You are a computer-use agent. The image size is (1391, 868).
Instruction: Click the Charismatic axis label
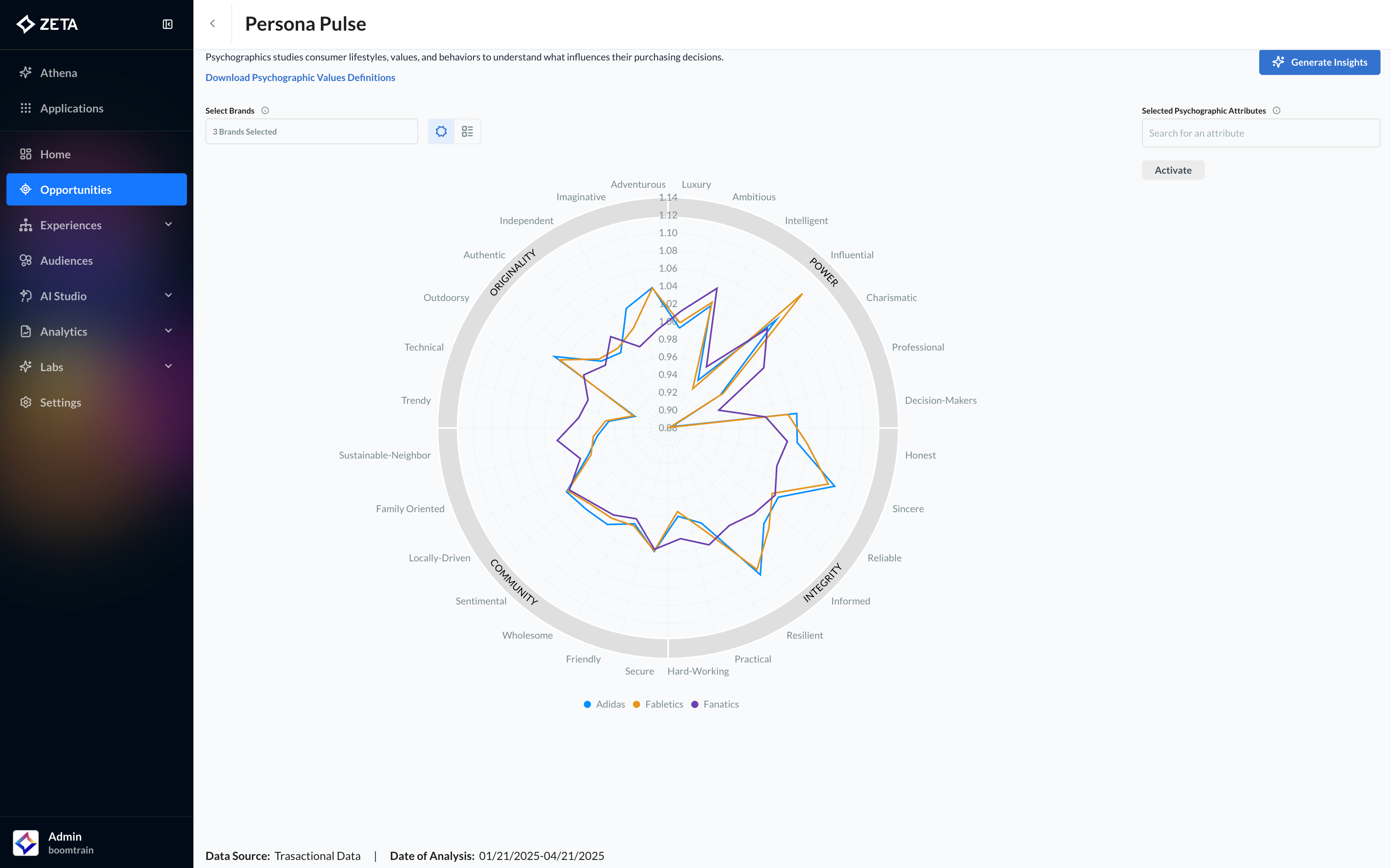click(x=891, y=297)
